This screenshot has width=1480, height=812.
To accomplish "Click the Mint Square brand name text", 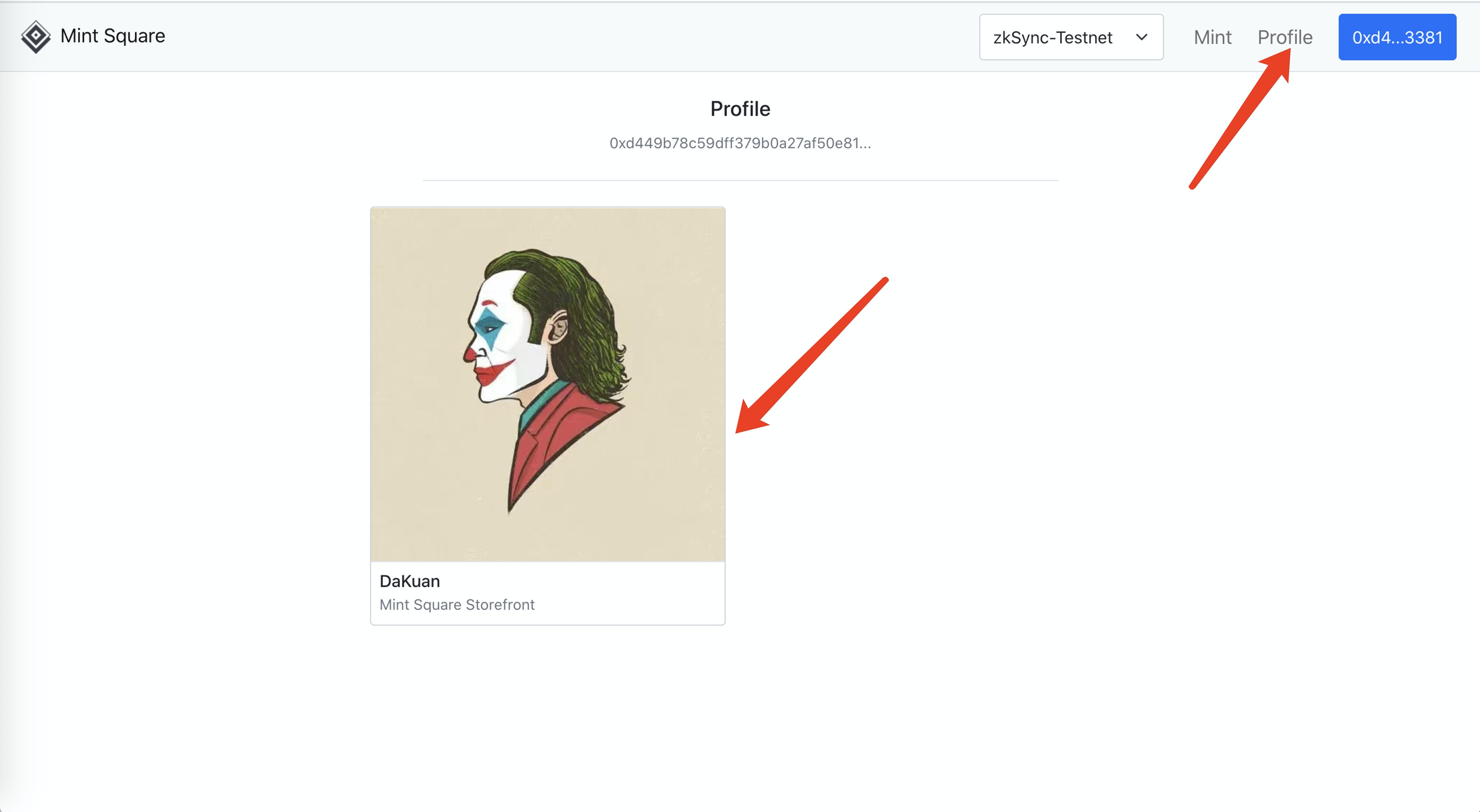I will pos(113,35).
